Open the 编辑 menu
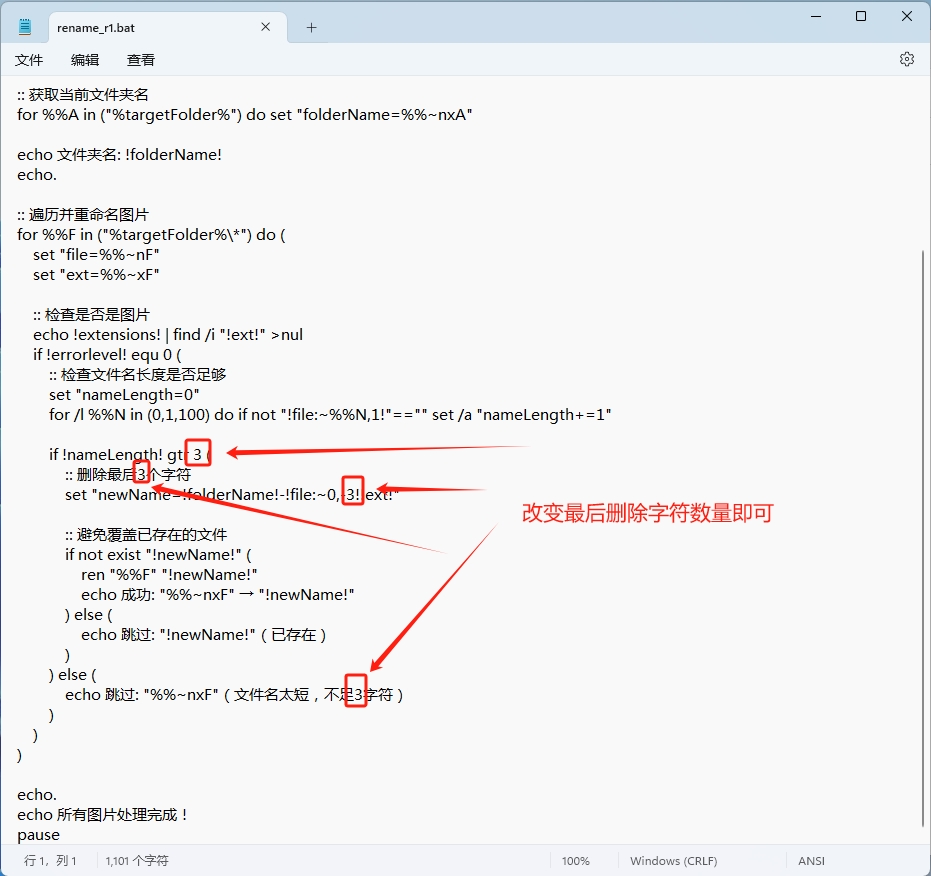931x876 pixels. [85, 60]
